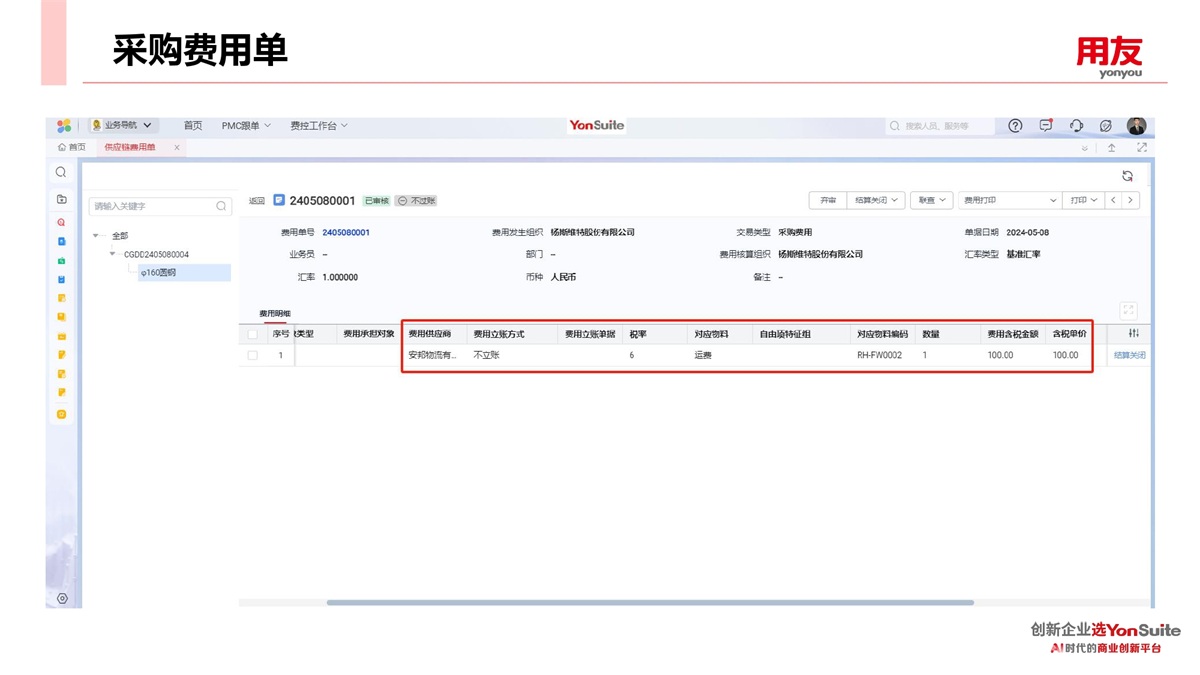Go to the next document arrow
Viewport: 1200px width, 675px height.
click(1130, 200)
